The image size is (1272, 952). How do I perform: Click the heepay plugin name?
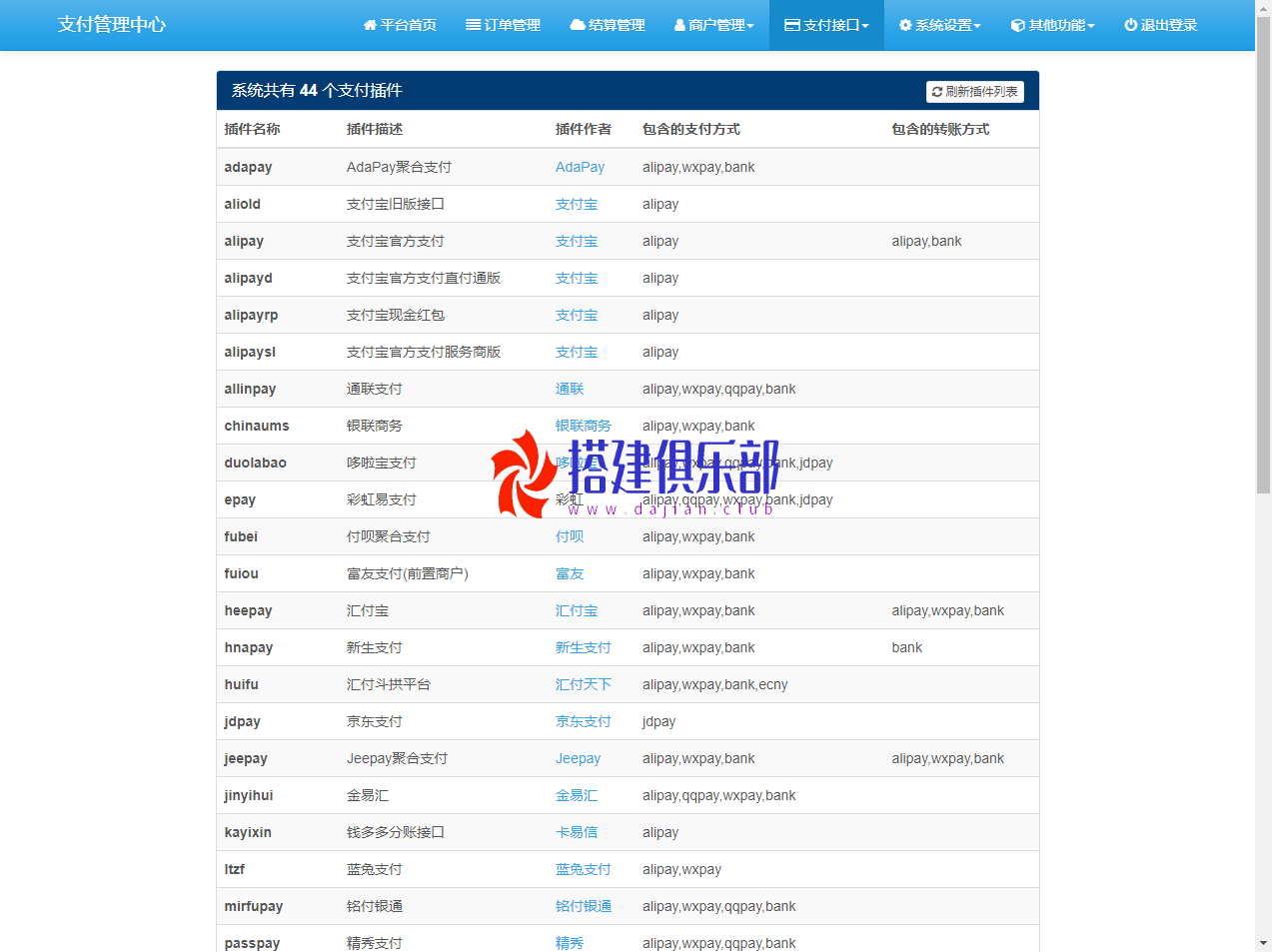[x=248, y=610]
